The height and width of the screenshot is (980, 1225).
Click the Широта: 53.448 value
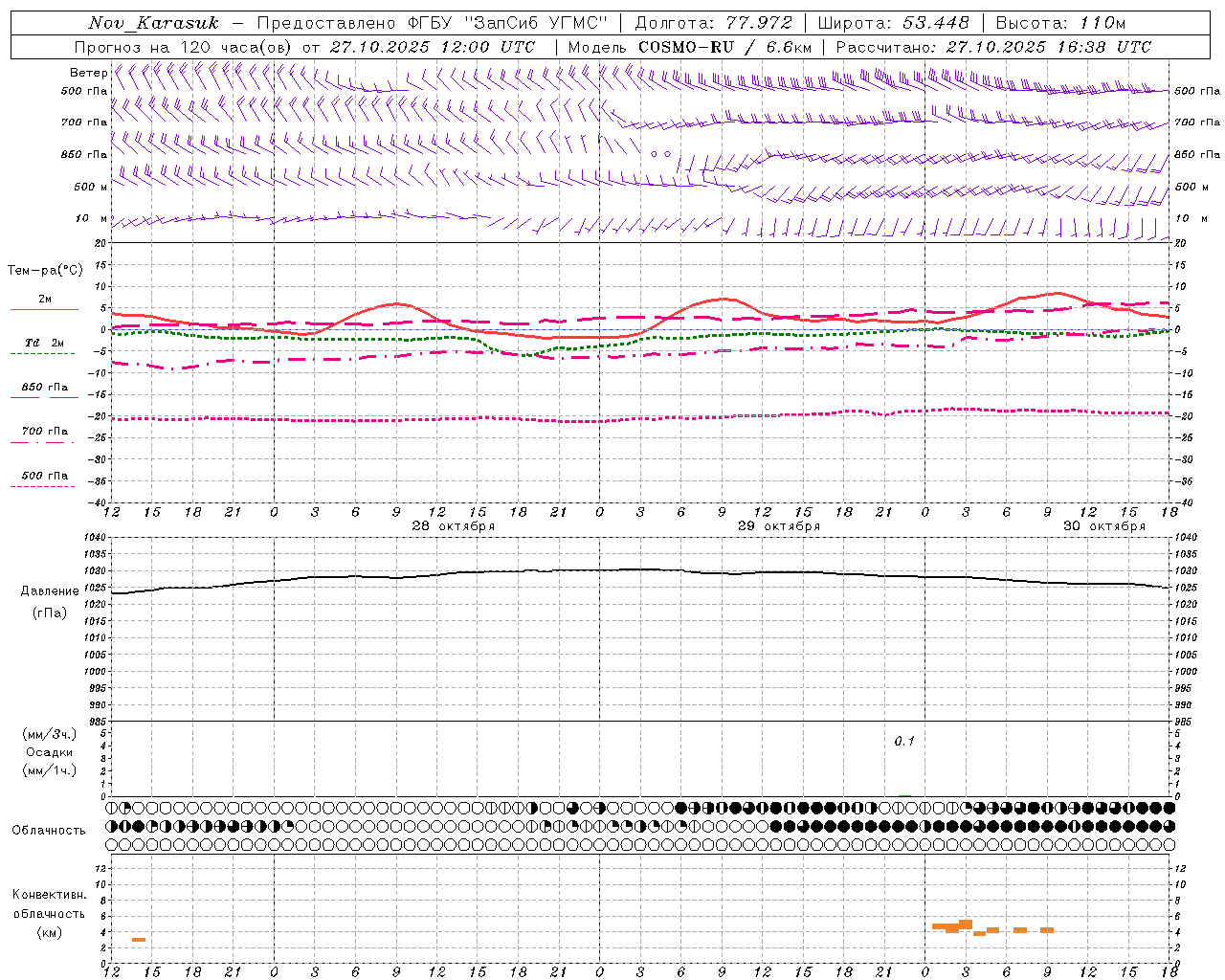893,23
